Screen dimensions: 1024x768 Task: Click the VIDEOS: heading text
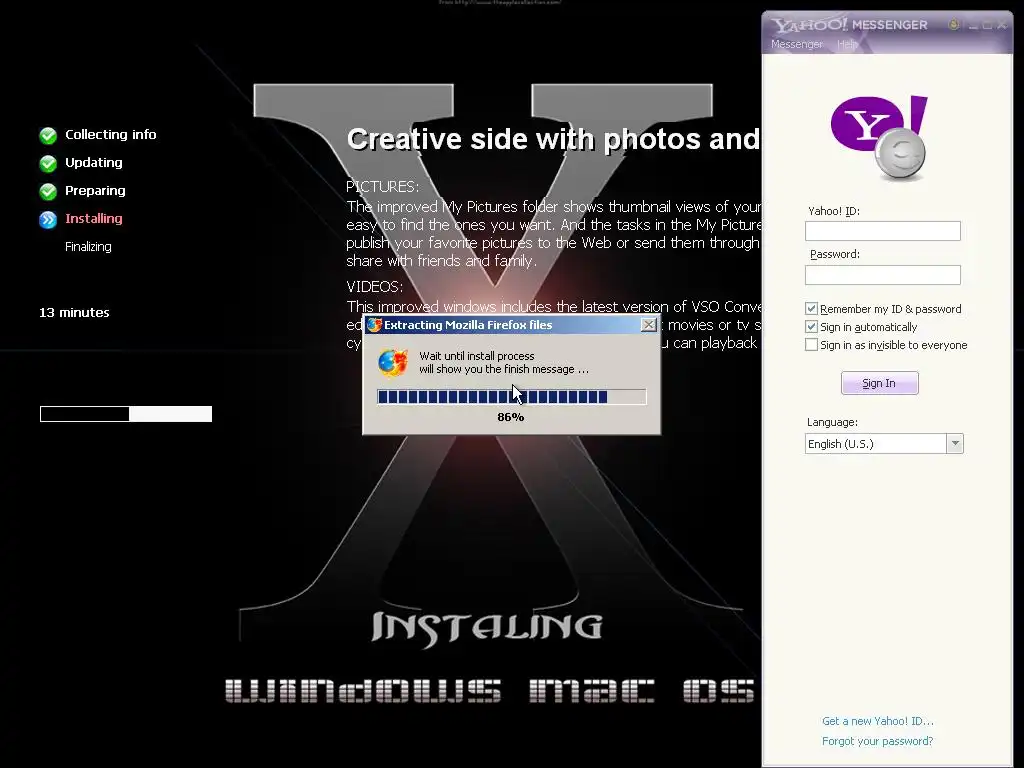(375, 287)
